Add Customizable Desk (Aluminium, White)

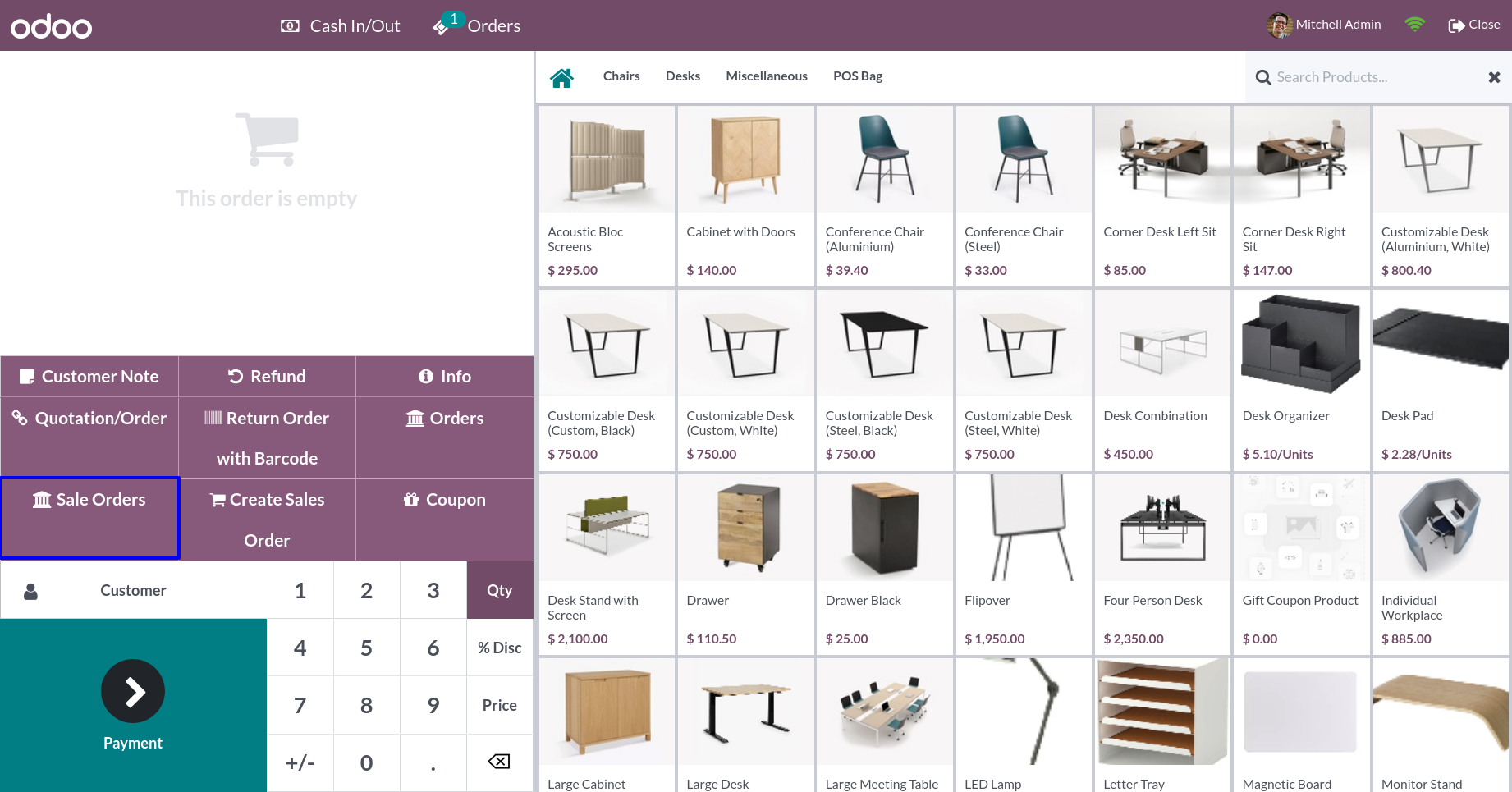pyautogui.click(x=1441, y=195)
